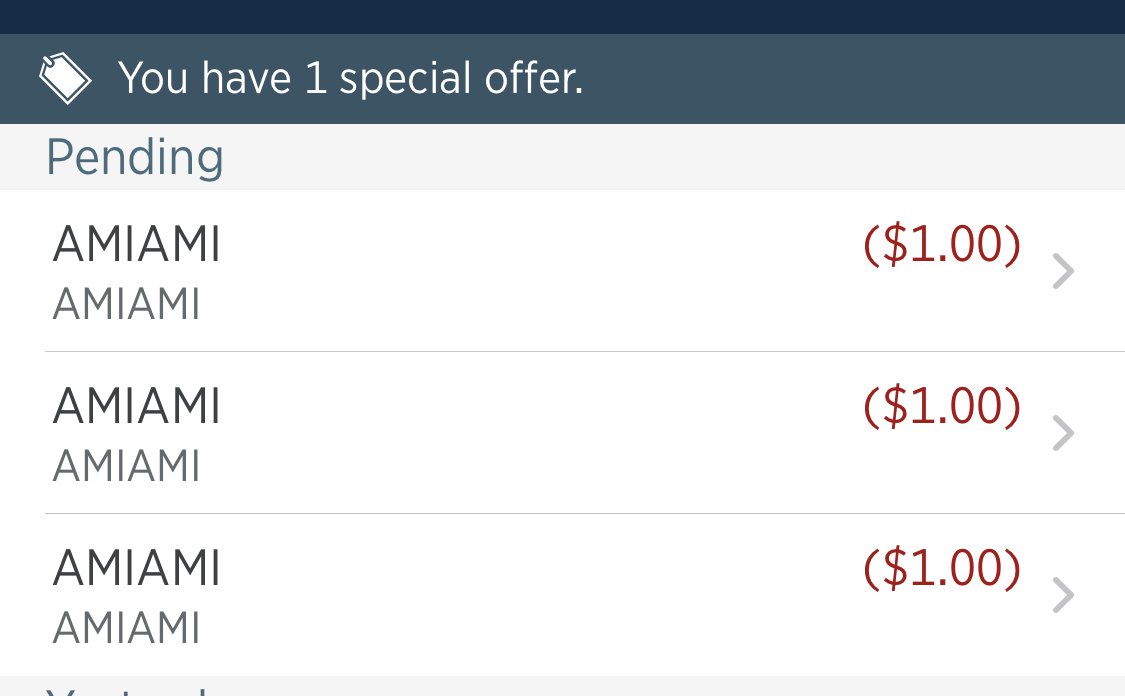Click the divider between first and second transactions
Screen dimensions: 1125x696
(584, 352)
